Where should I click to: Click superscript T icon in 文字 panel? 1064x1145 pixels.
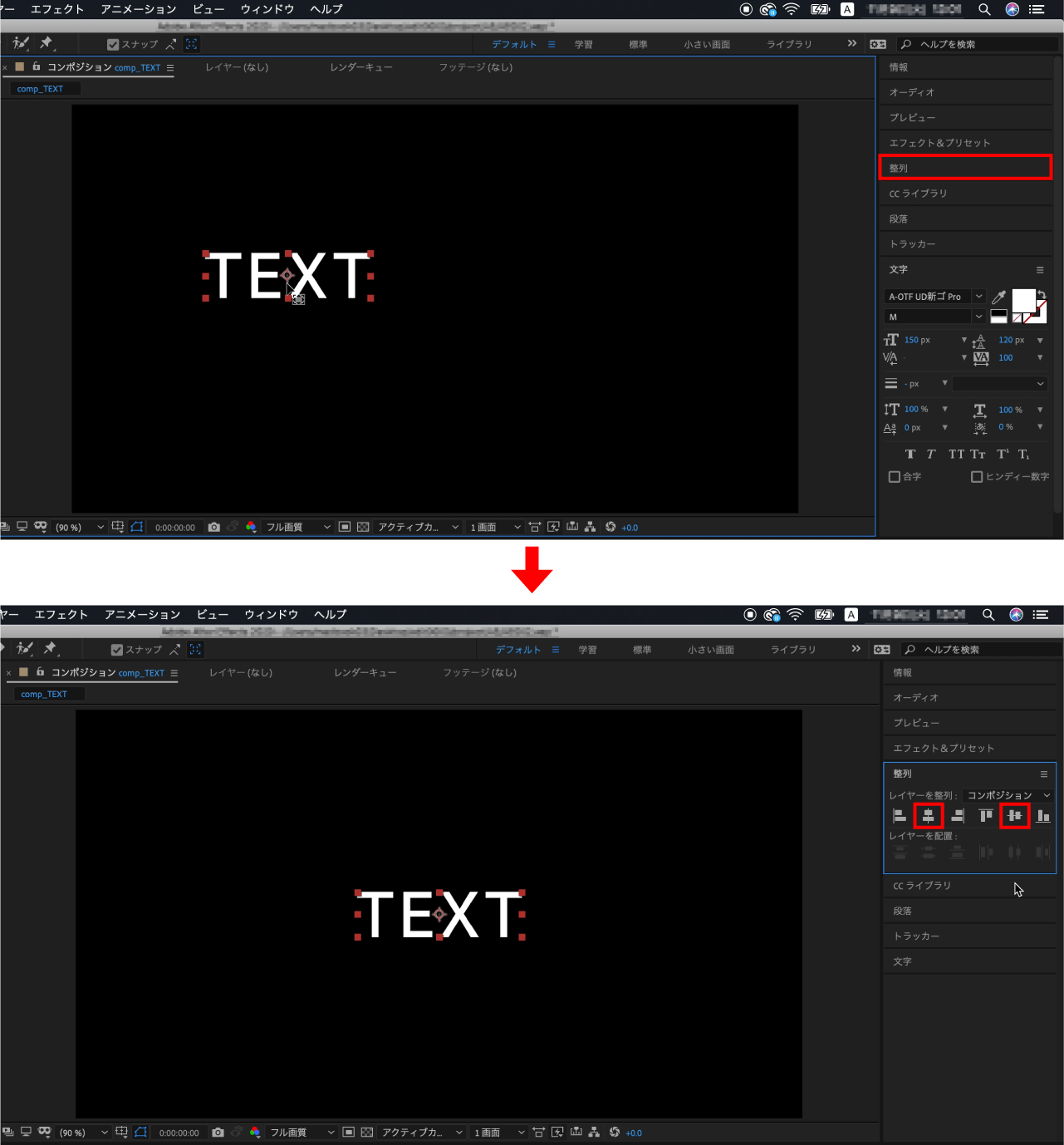coord(1003,454)
